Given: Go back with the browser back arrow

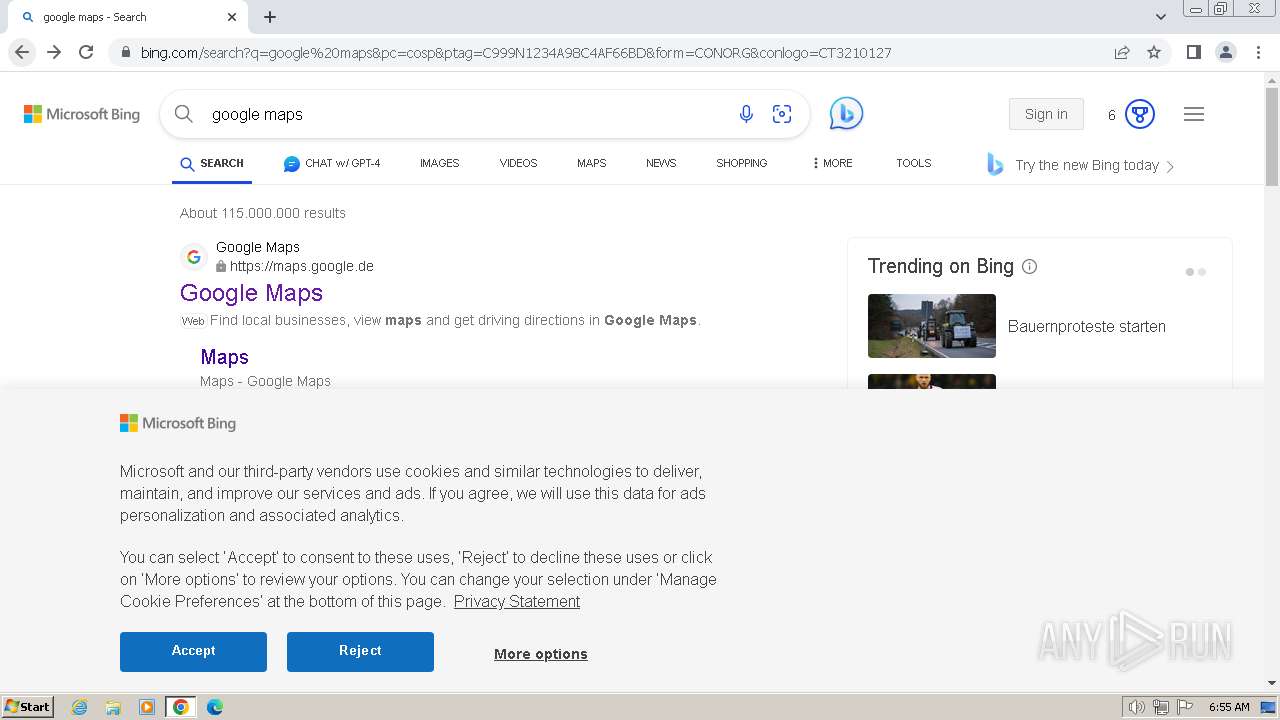Looking at the screenshot, I should [22, 52].
